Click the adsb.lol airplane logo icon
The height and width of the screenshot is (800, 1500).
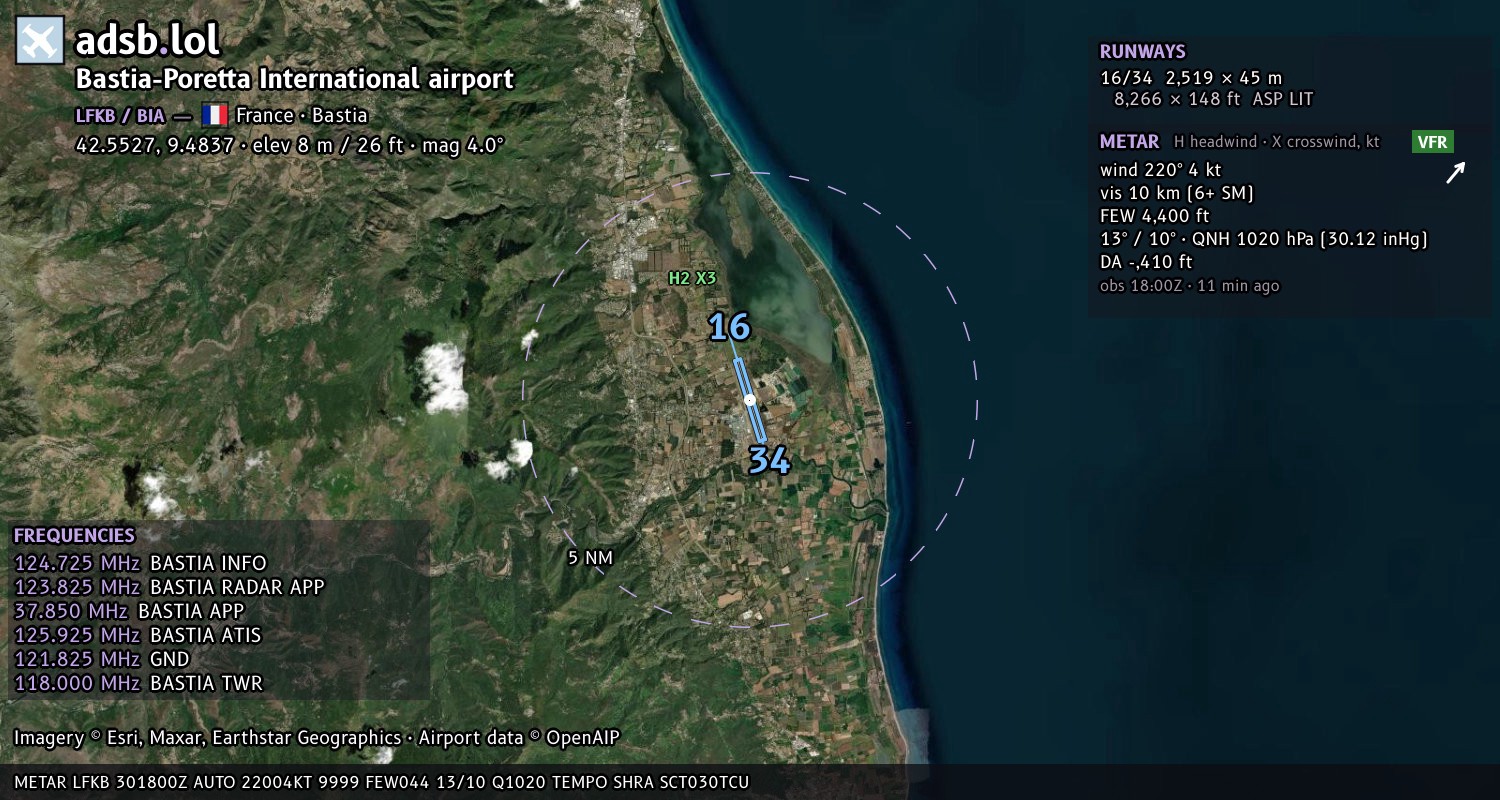[x=40, y=41]
